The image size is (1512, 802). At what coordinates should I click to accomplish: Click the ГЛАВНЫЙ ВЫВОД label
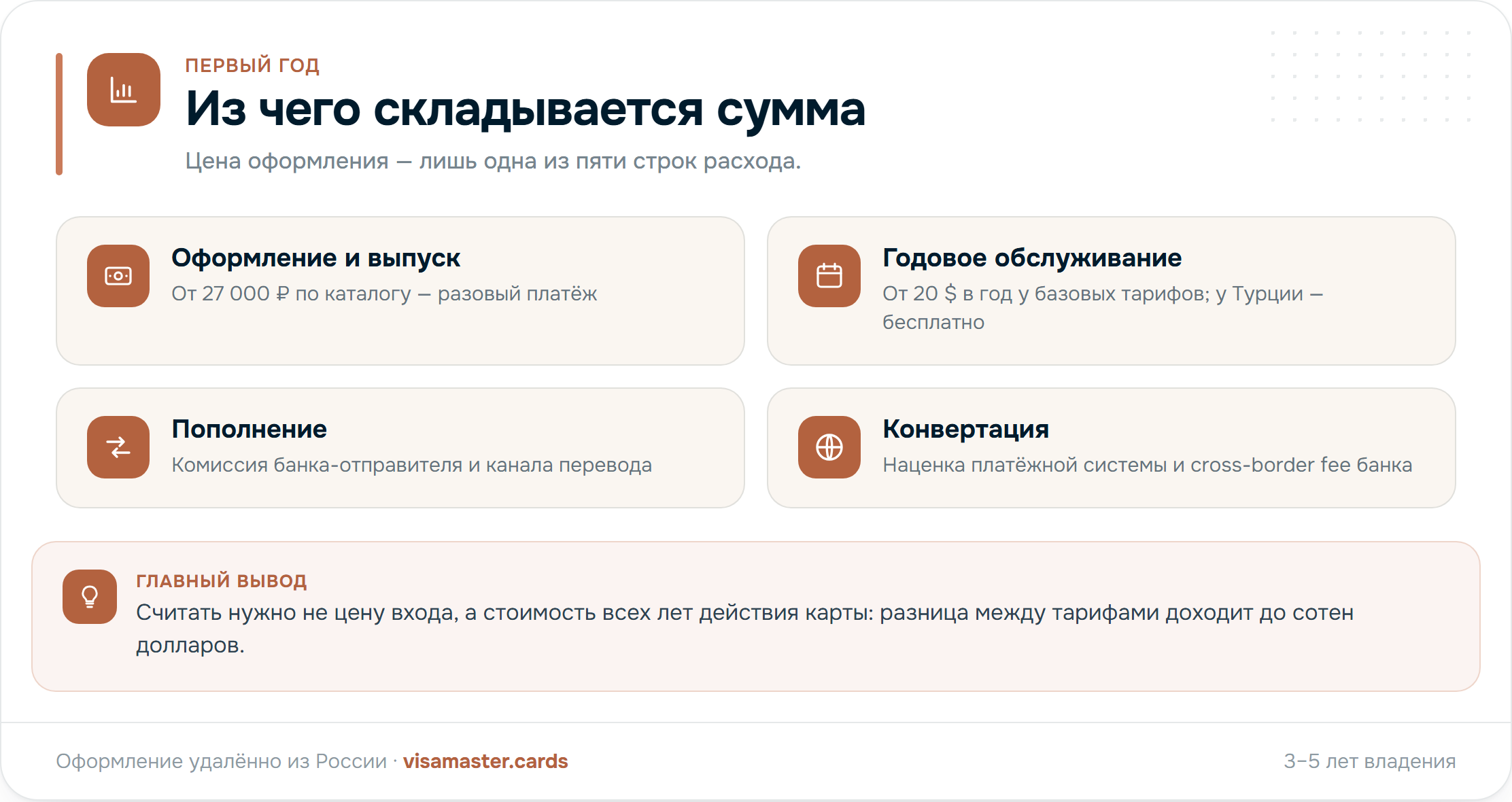[x=222, y=581]
